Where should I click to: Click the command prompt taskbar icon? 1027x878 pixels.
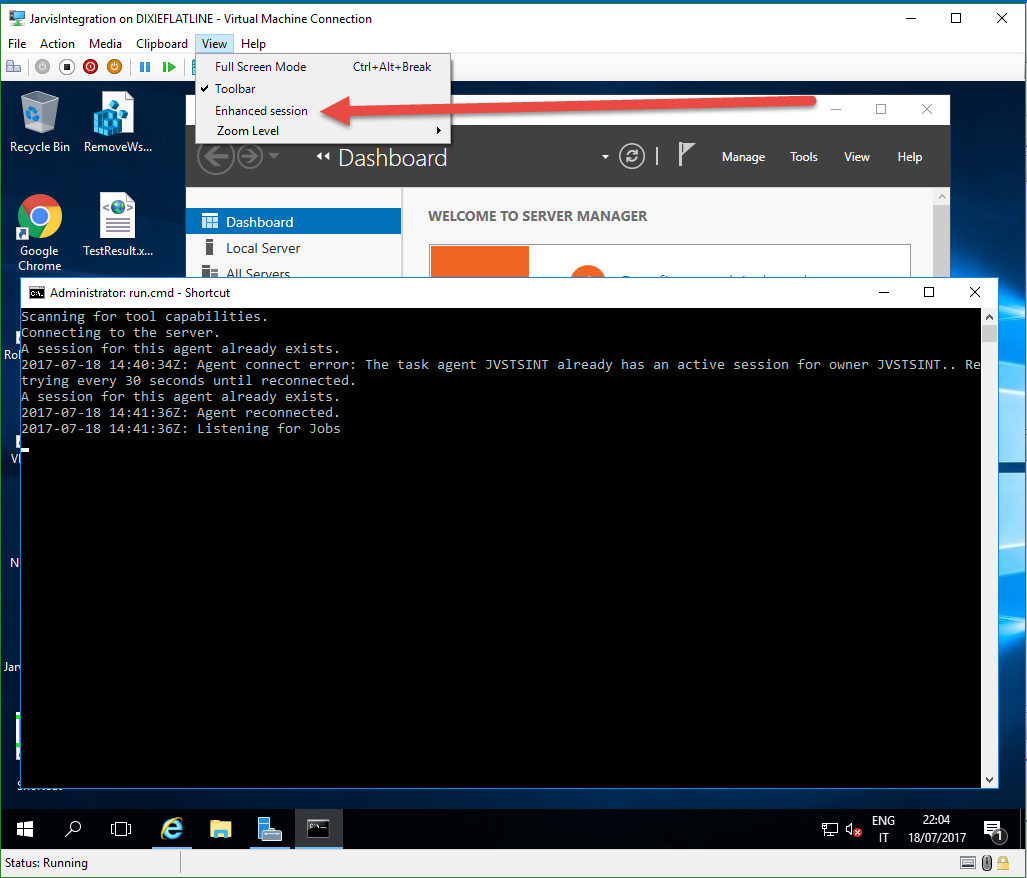point(318,829)
